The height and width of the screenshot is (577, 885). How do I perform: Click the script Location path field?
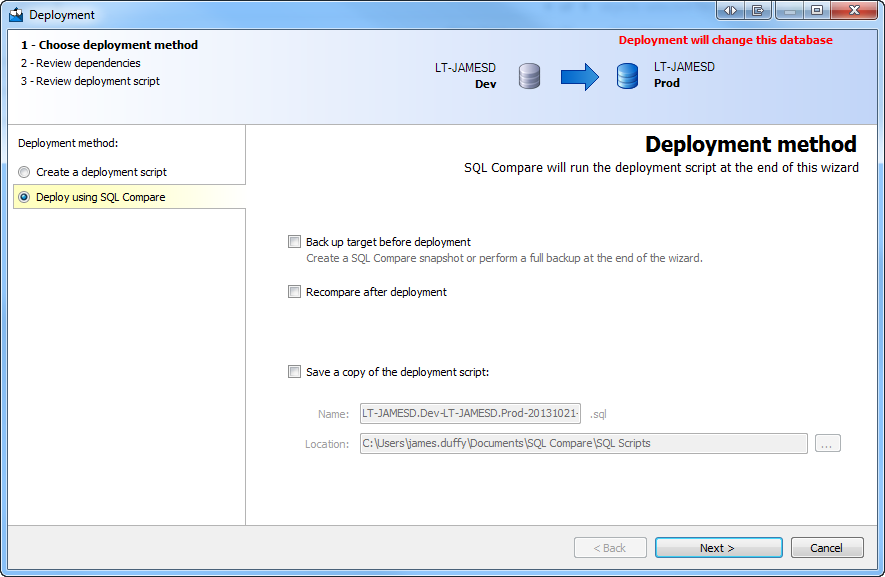click(x=583, y=443)
